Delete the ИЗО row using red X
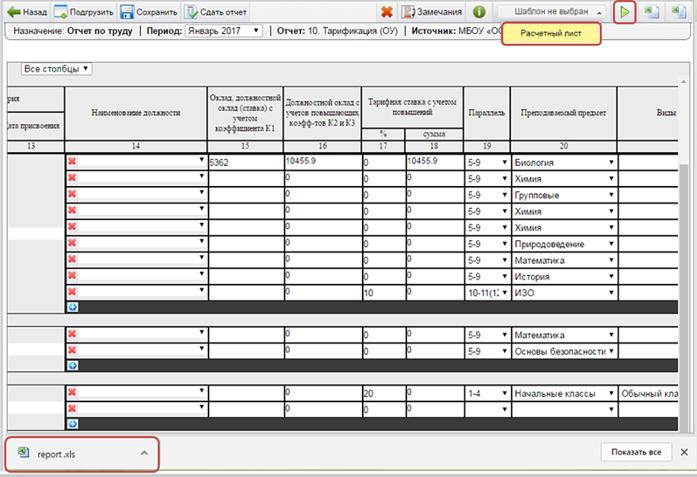The image size is (697, 477). [72, 292]
